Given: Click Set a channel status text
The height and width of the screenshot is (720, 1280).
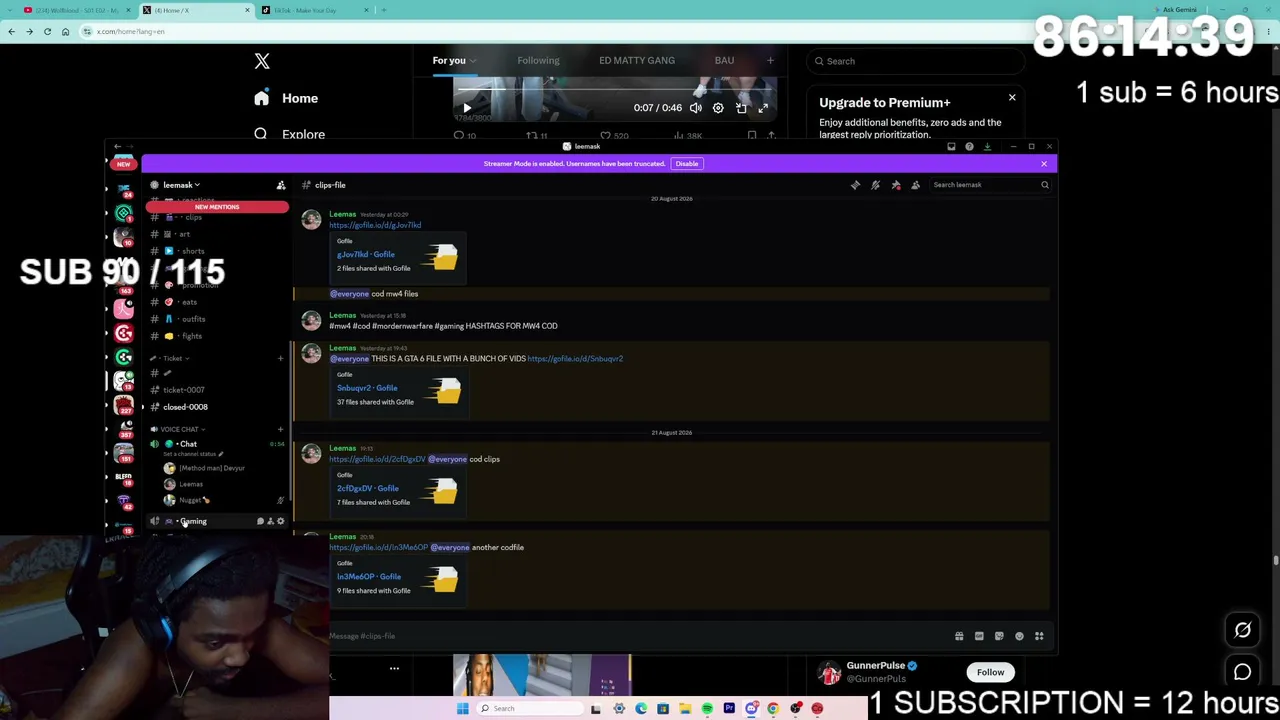Looking at the screenshot, I should (x=192, y=455).
